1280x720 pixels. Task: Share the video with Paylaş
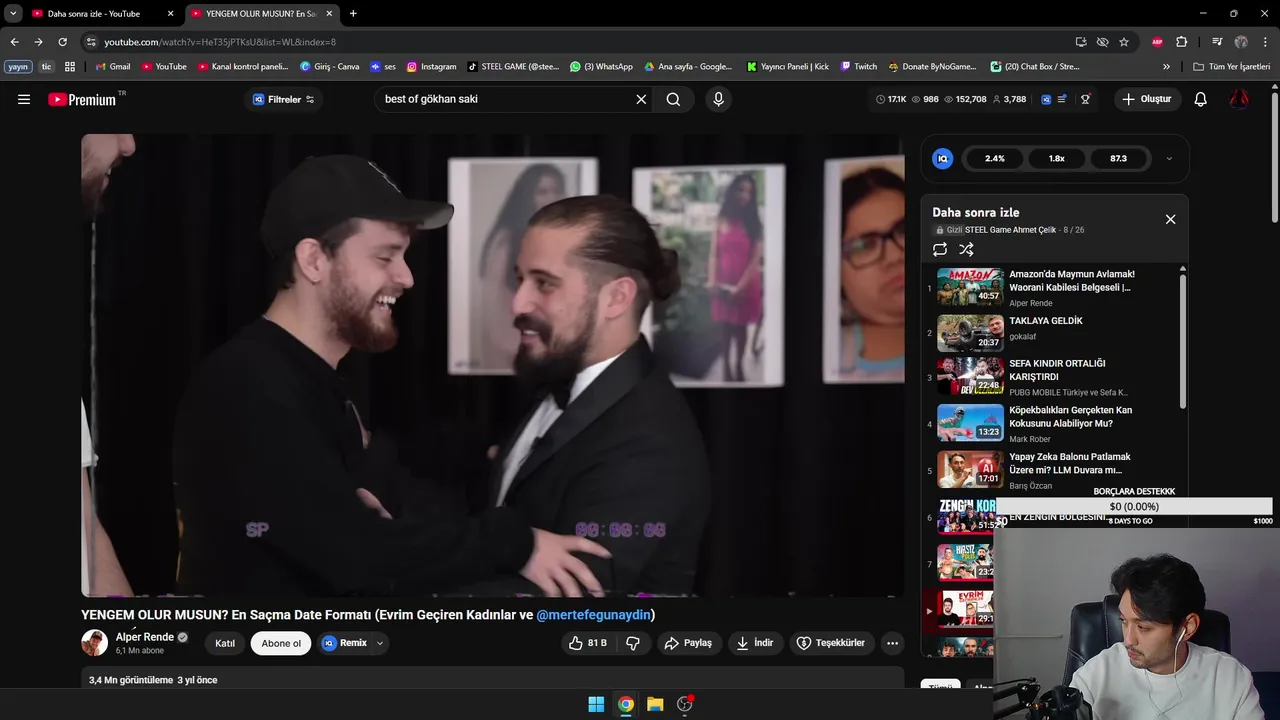689,643
